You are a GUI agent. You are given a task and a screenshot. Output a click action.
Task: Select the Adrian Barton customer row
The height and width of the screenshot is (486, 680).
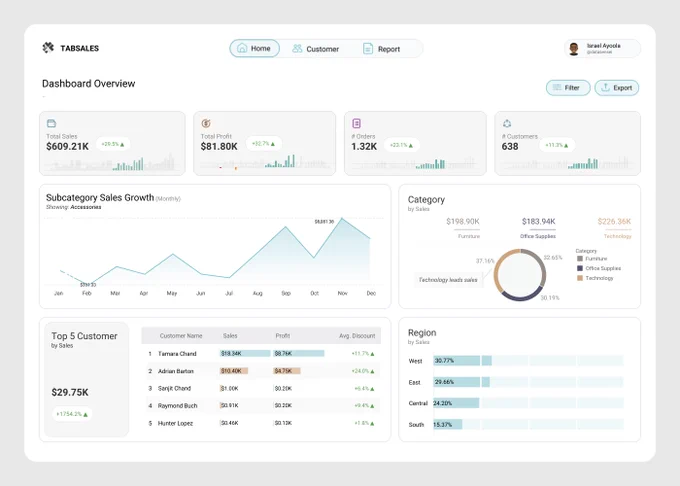coord(261,371)
